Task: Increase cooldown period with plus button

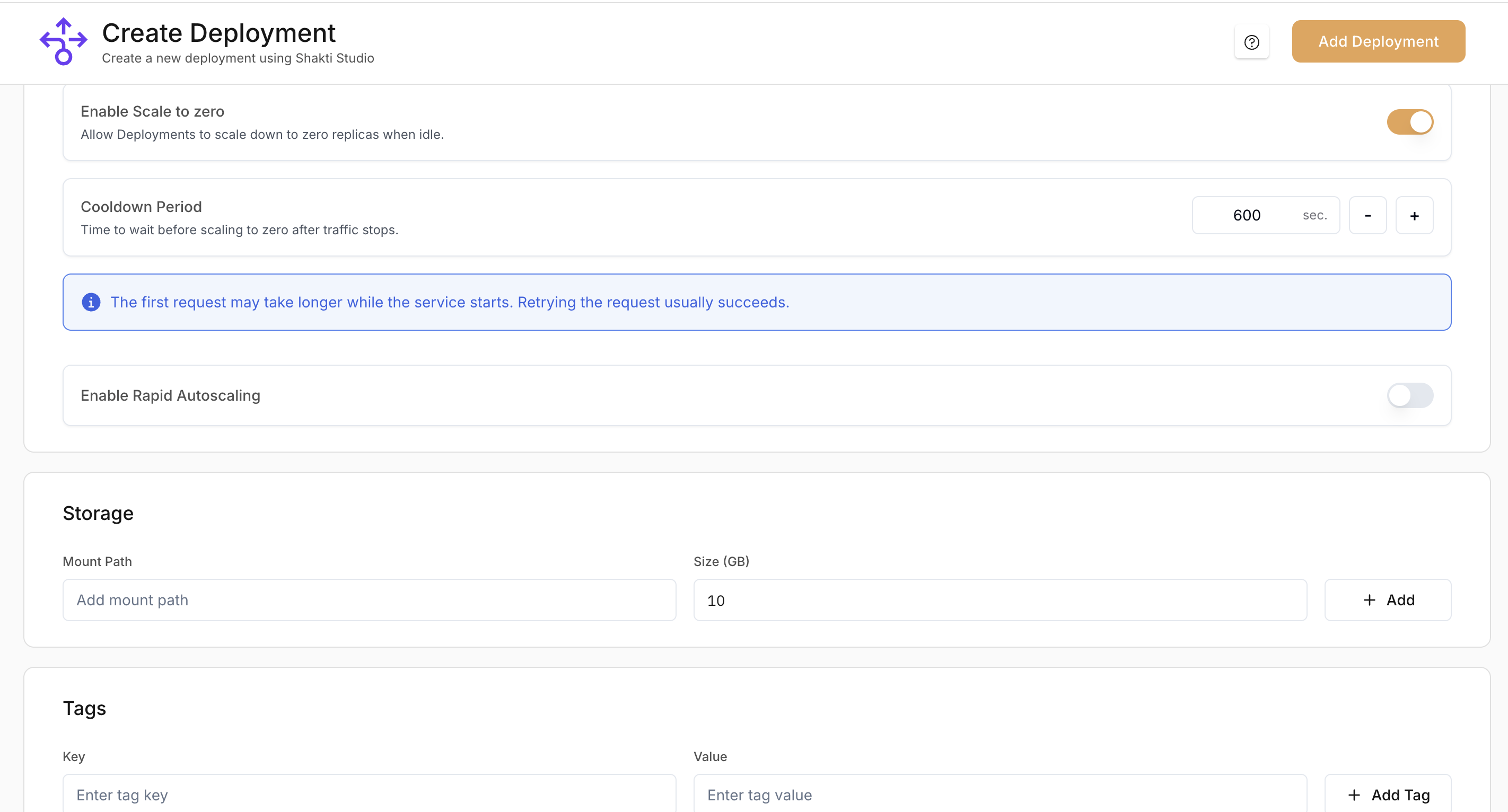Action: (x=1414, y=215)
